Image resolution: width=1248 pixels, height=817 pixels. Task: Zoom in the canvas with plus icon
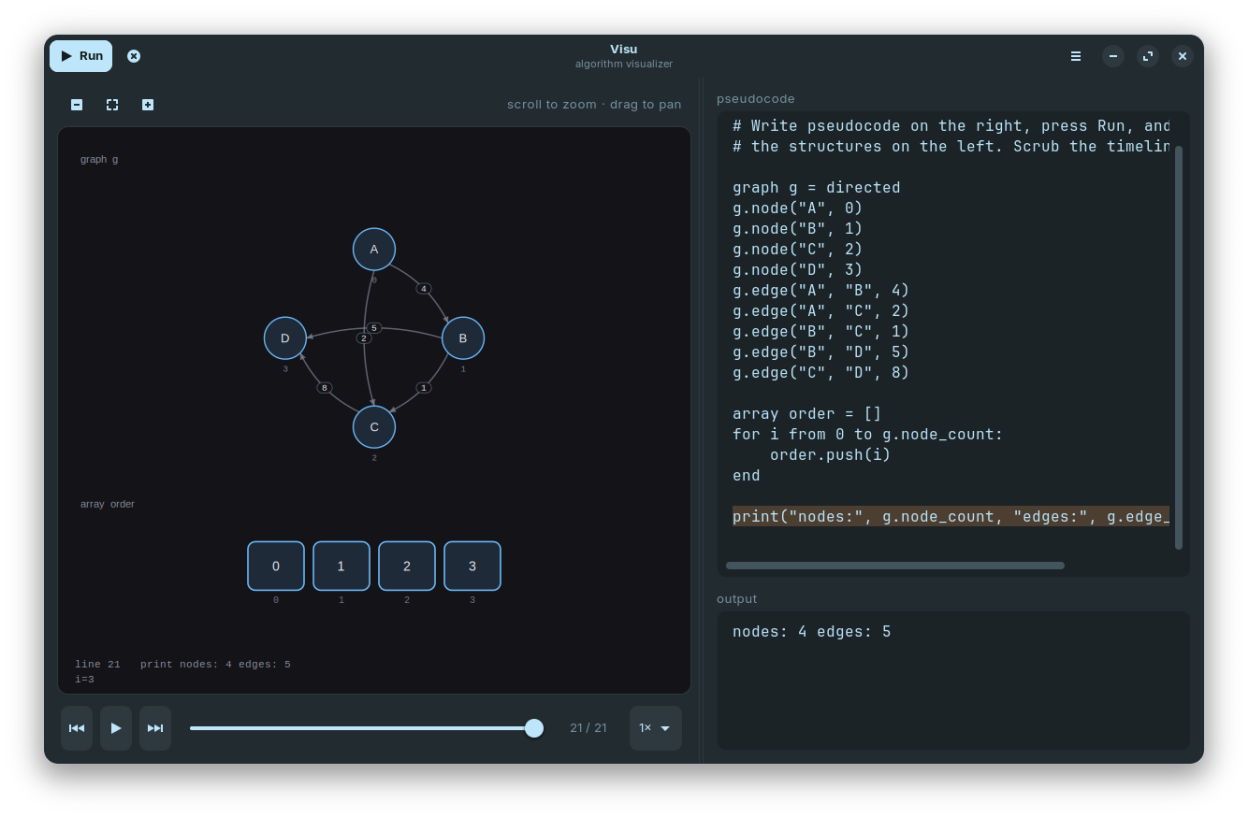coord(148,104)
